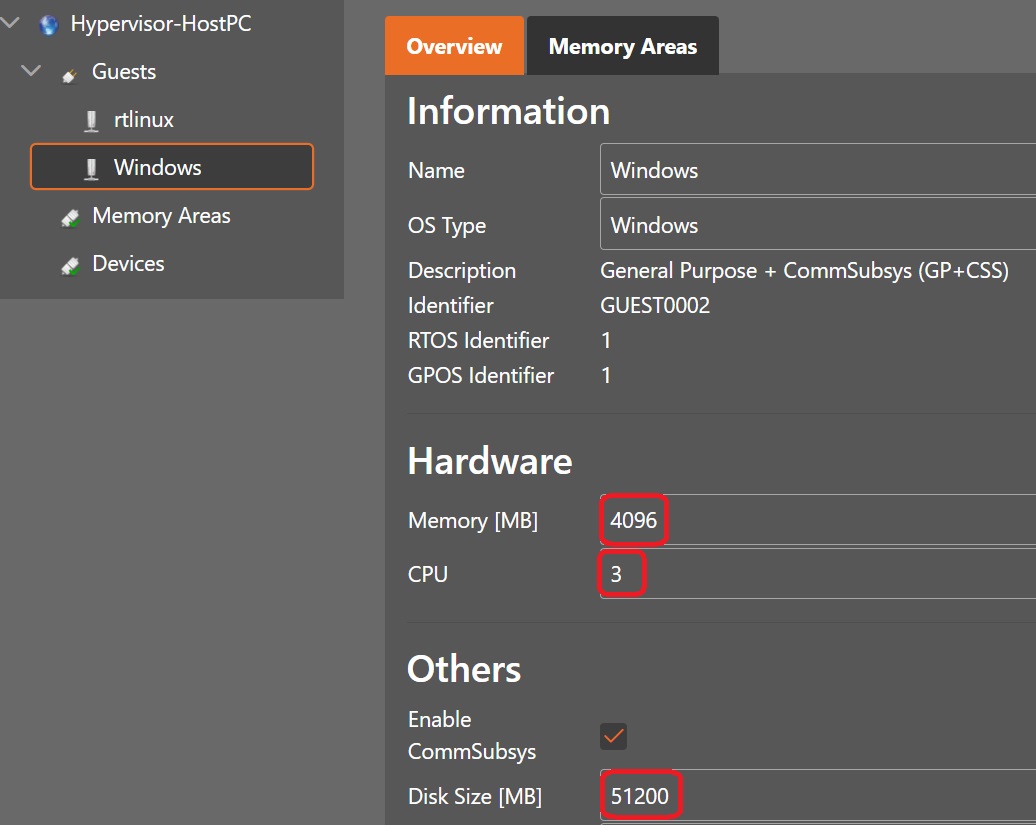Click the Devices tree icon

point(70,265)
